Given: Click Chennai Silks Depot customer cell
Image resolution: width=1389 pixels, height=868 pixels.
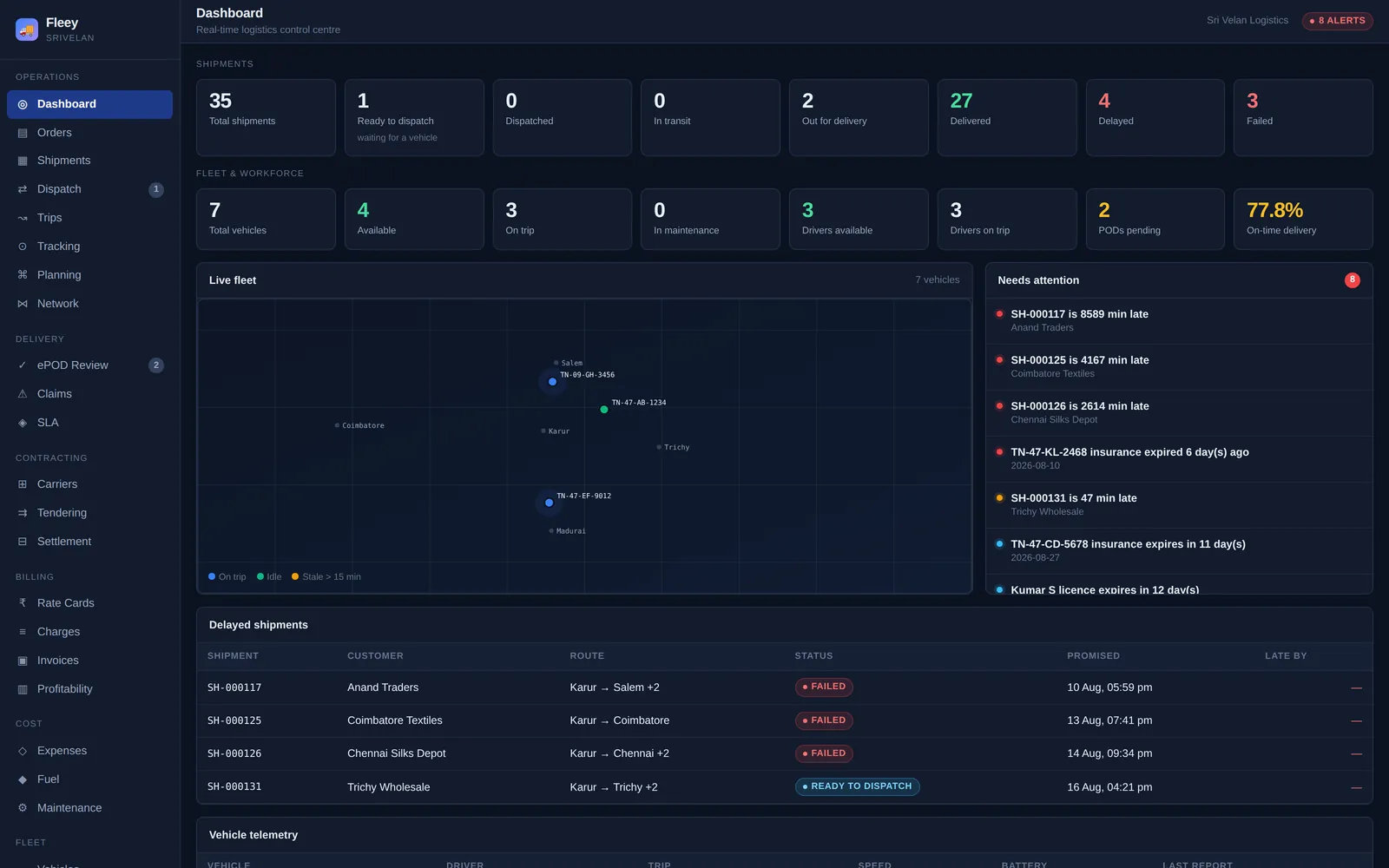Looking at the screenshot, I should coord(397,753).
